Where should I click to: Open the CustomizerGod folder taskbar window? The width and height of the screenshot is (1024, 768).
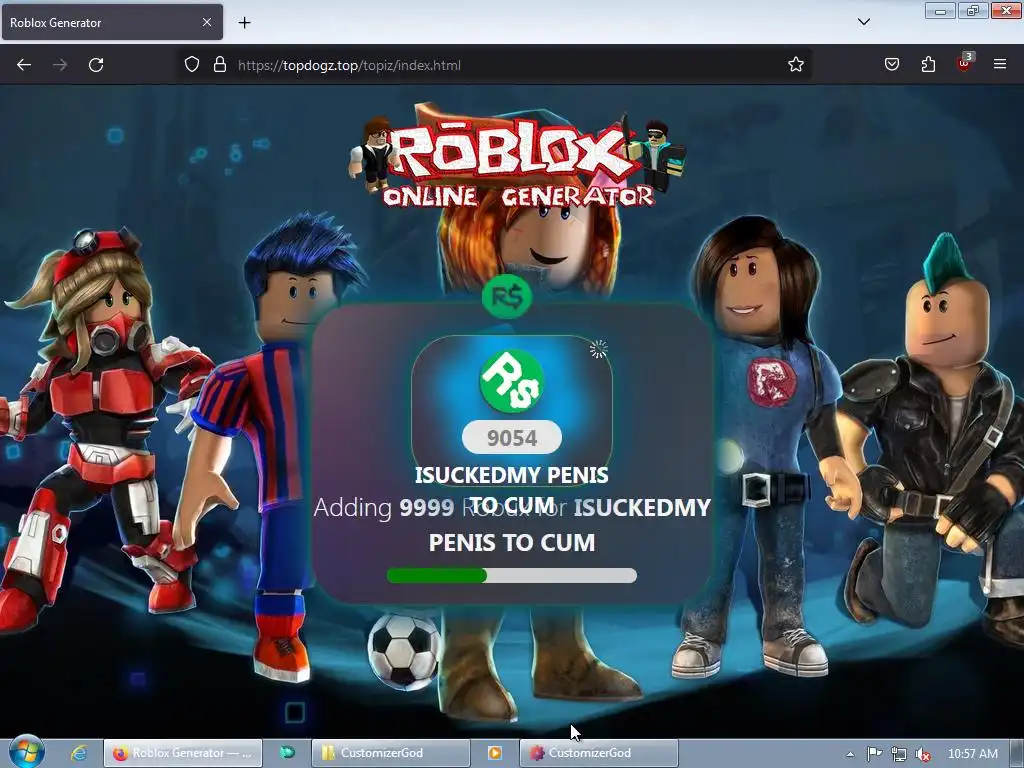[x=391, y=753]
